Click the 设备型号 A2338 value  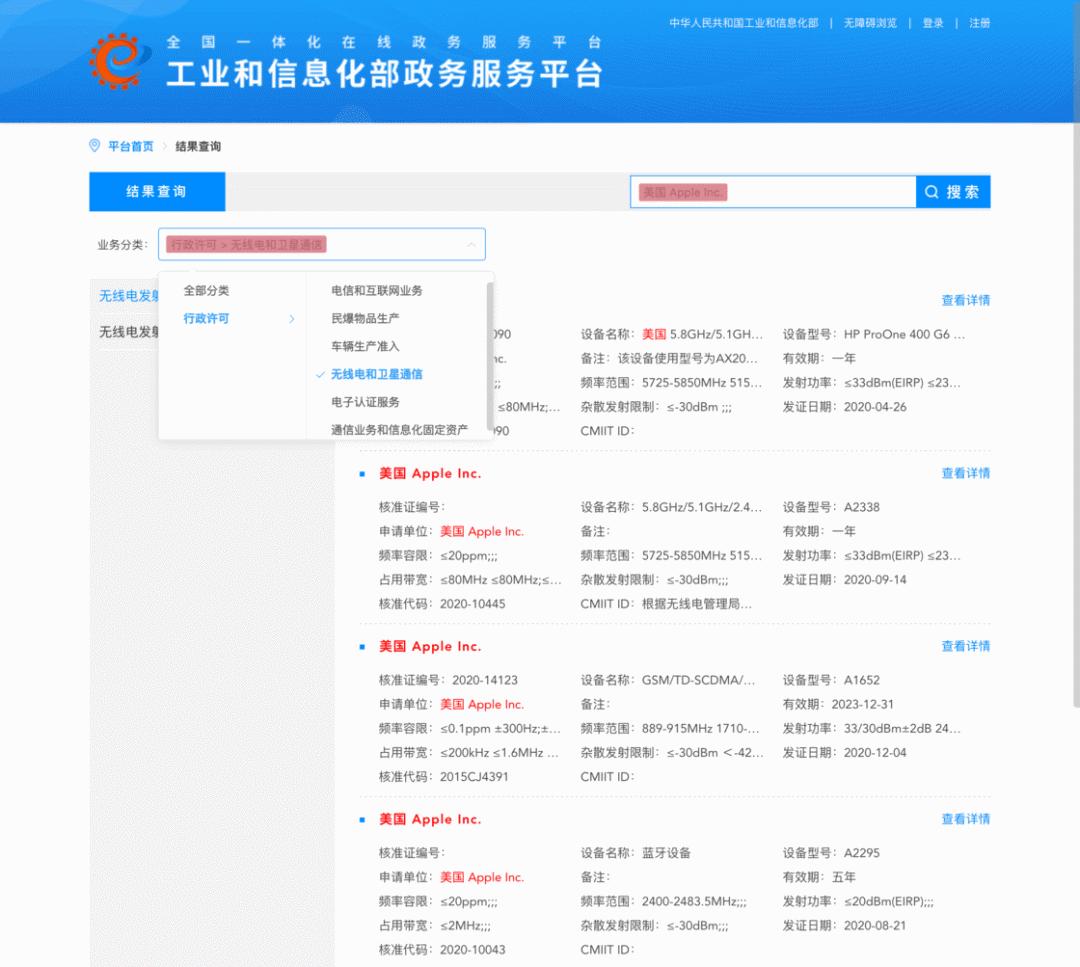pyautogui.click(x=862, y=507)
